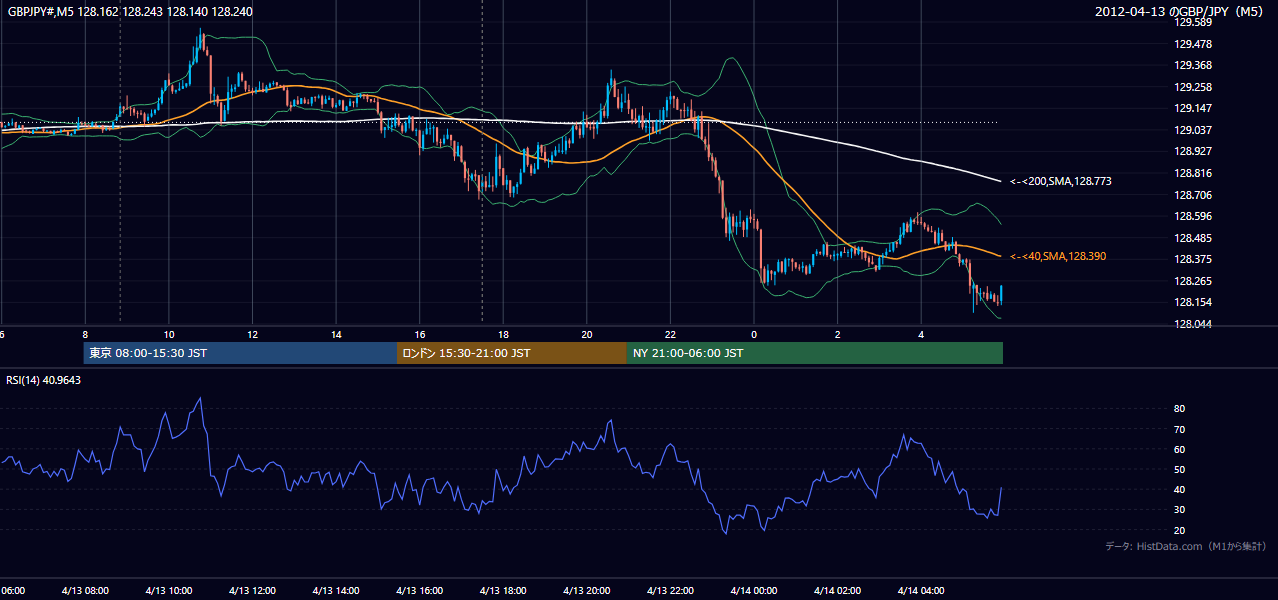Click price axis value 128.265
Image resolution: width=1278 pixels, height=600 pixels.
tap(1193, 281)
